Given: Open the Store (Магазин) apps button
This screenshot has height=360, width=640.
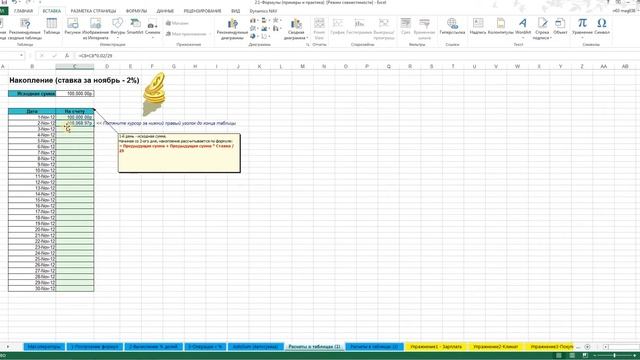Looking at the screenshot, I should [x=177, y=23].
